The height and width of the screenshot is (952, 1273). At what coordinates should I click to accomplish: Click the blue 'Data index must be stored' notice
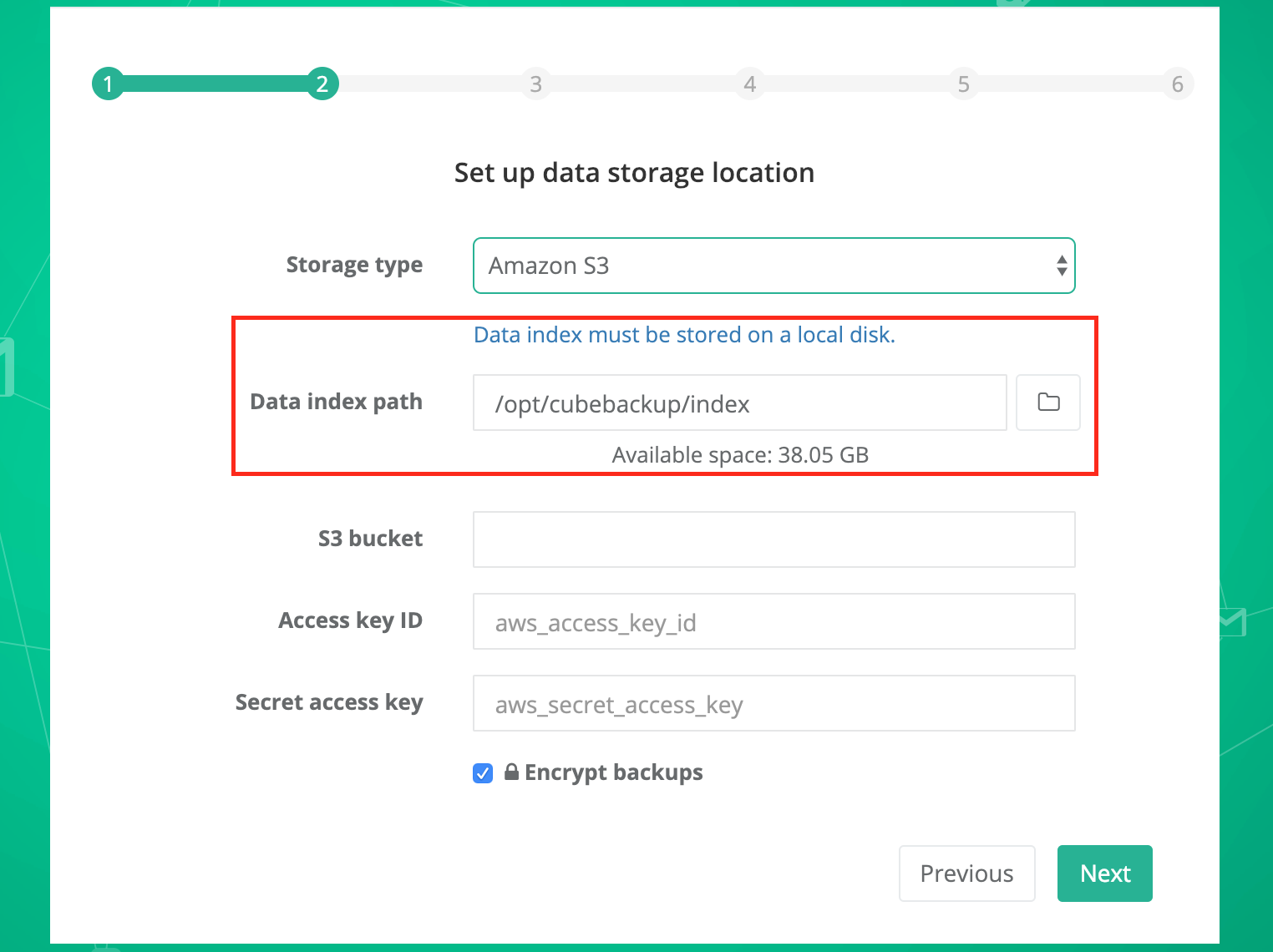point(684,335)
